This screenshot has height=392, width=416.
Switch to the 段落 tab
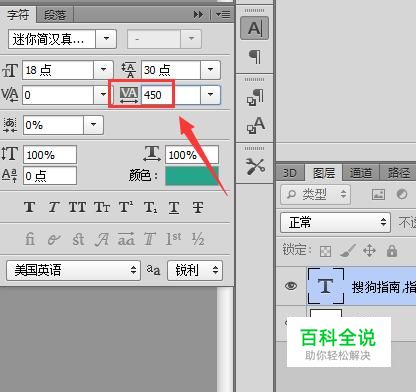(54, 15)
